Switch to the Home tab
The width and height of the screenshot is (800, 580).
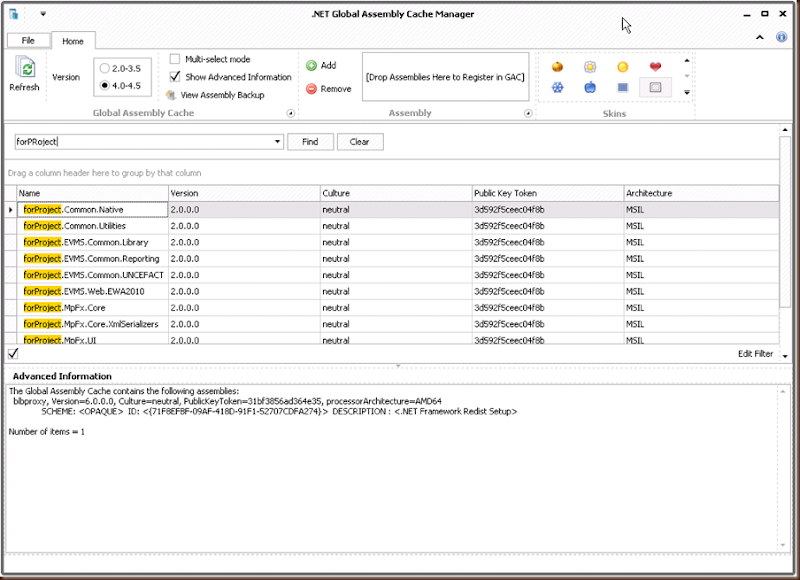[73, 41]
